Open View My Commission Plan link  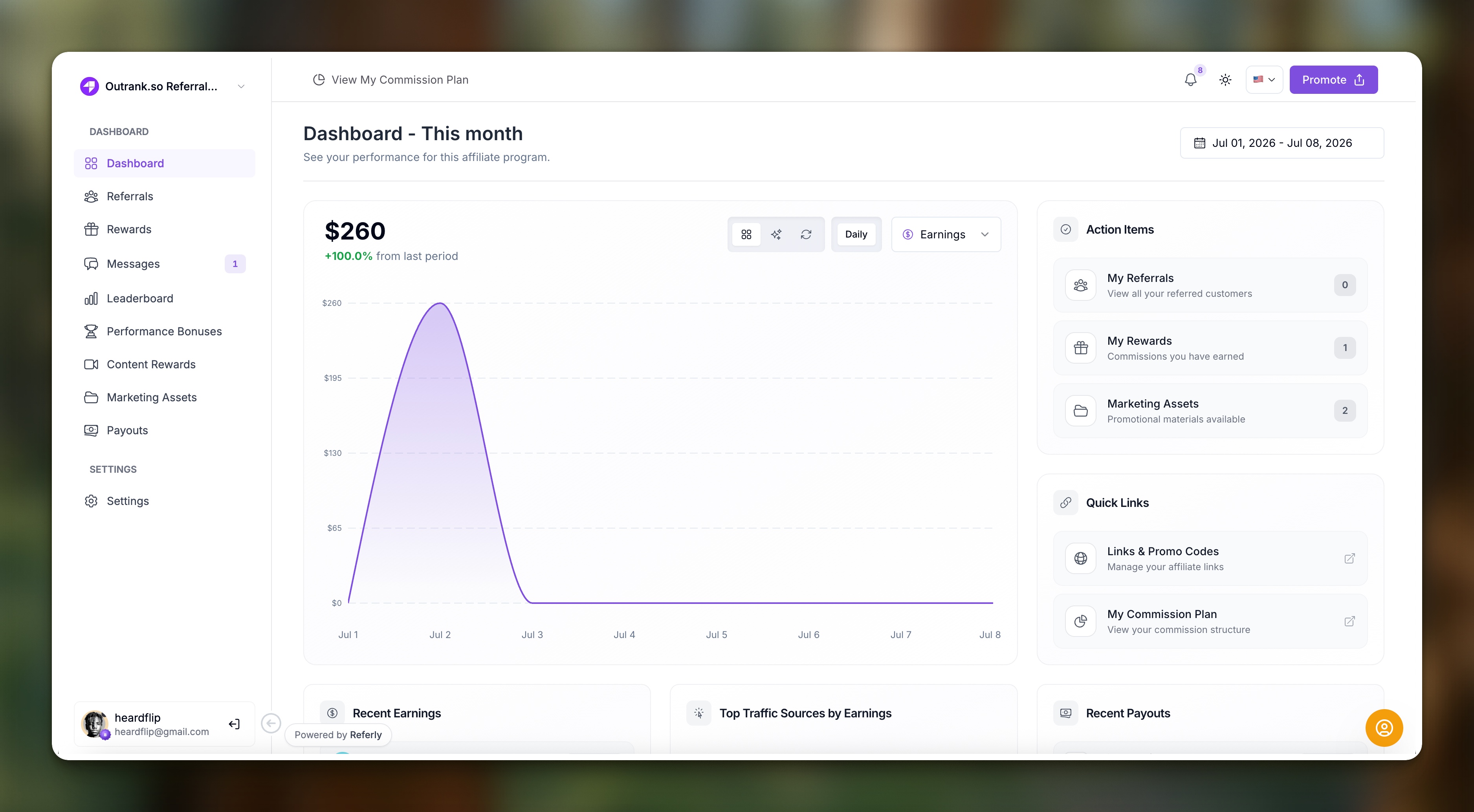[391, 80]
